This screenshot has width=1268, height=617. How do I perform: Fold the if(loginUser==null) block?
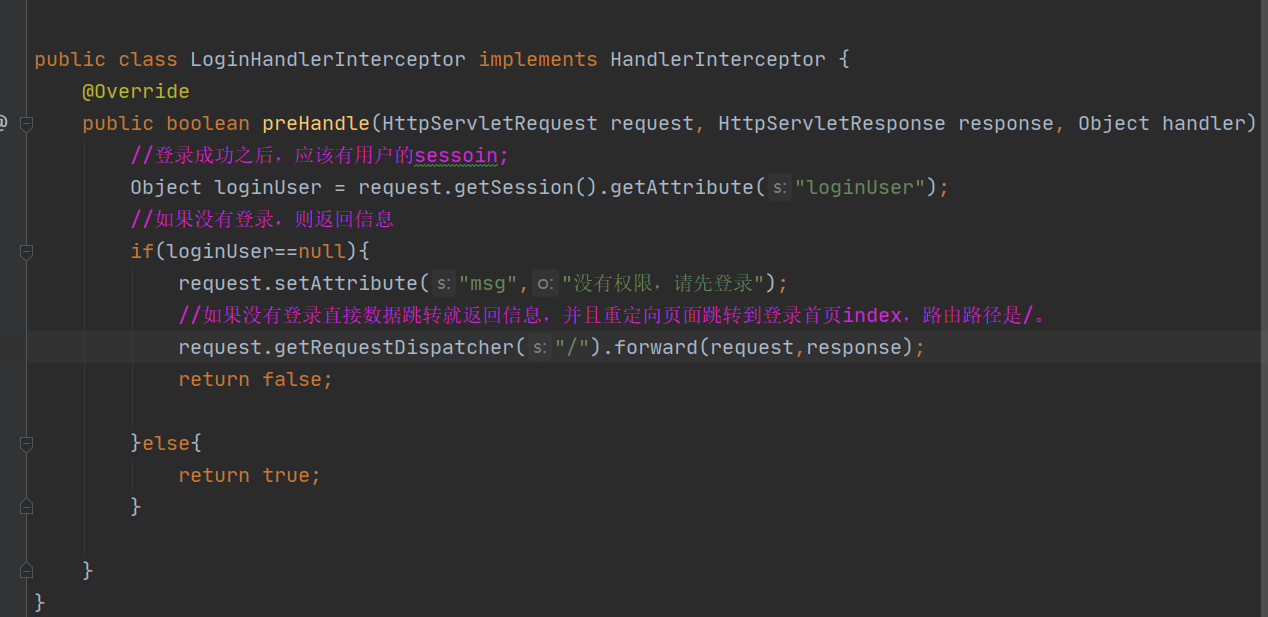(27, 251)
